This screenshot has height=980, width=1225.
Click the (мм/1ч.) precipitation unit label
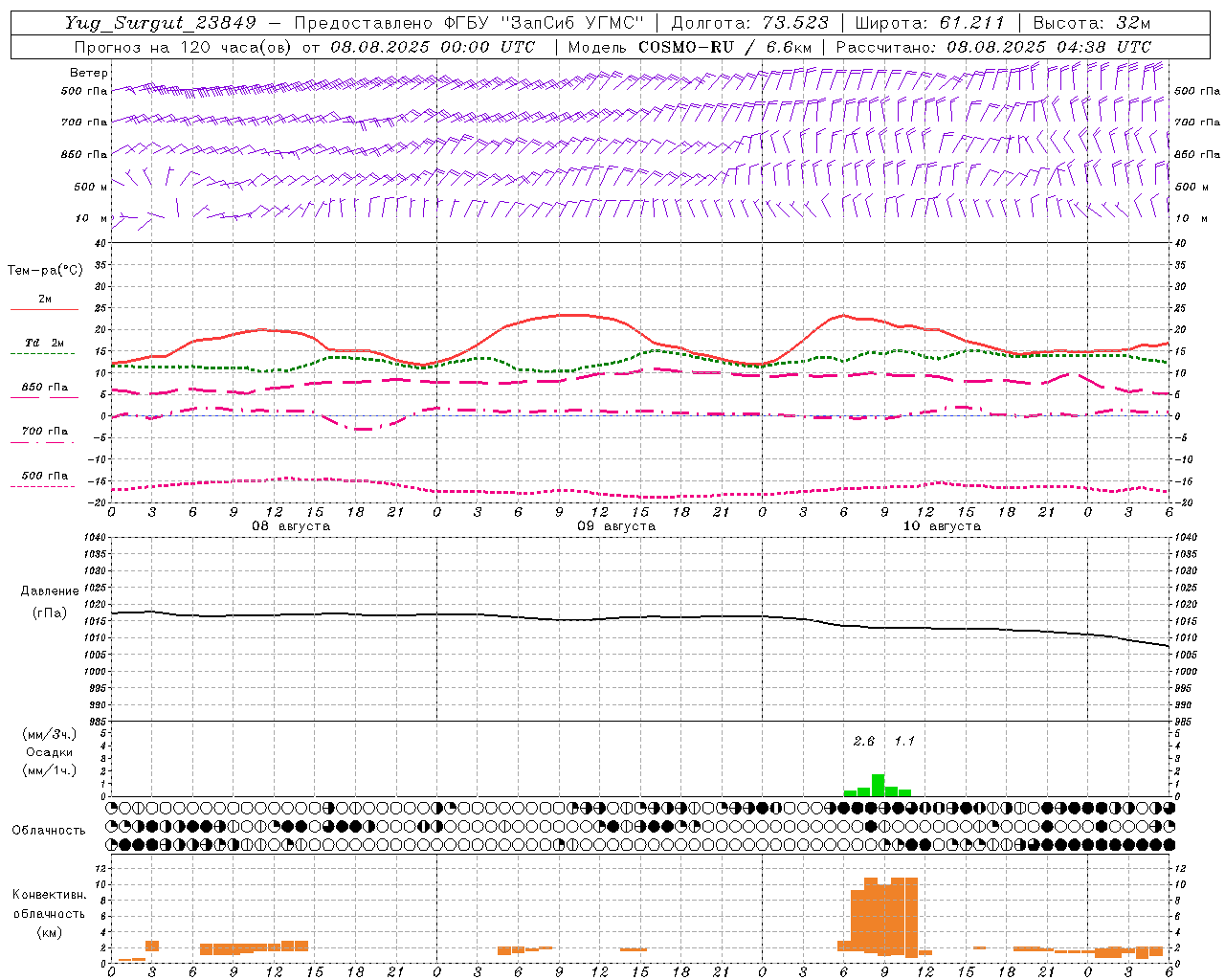click(x=49, y=770)
